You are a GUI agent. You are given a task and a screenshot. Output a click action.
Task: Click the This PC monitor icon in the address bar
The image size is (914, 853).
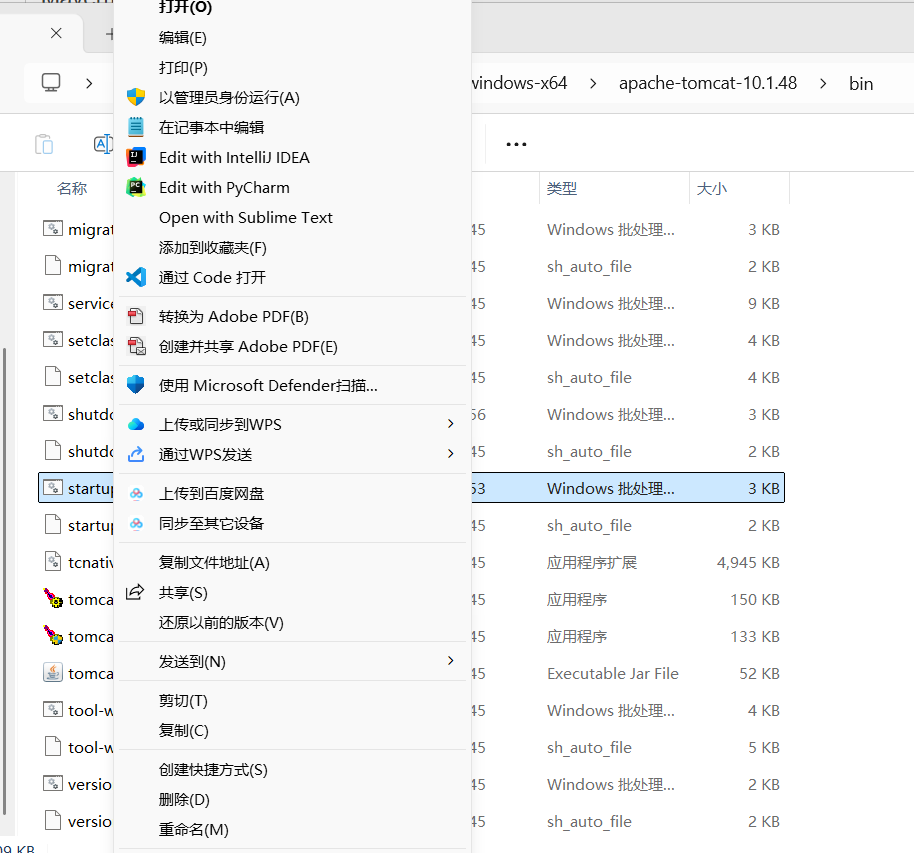point(51,83)
